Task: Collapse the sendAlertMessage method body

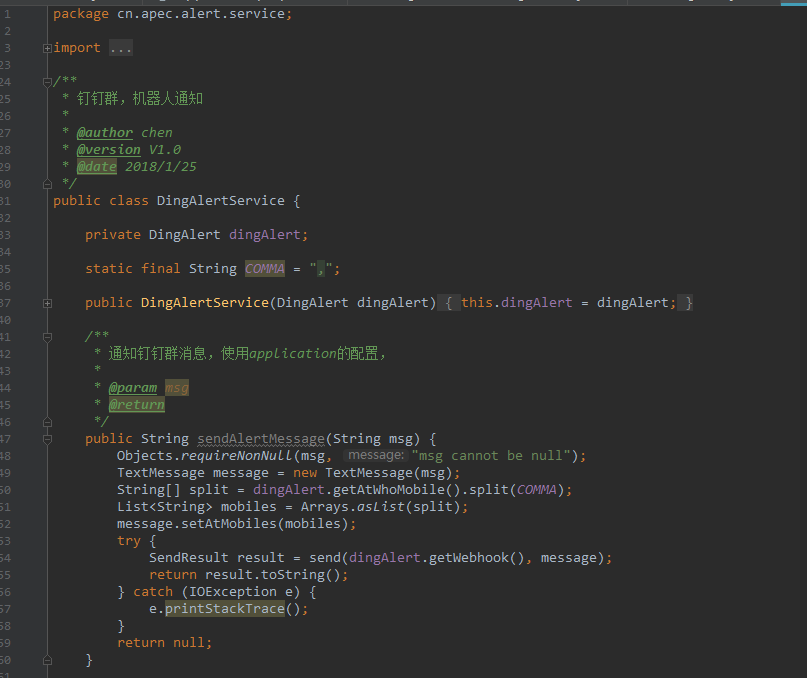Action: click(47, 438)
